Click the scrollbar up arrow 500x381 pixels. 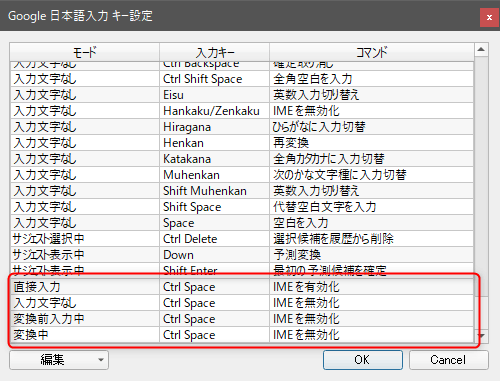tap(481, 50)
